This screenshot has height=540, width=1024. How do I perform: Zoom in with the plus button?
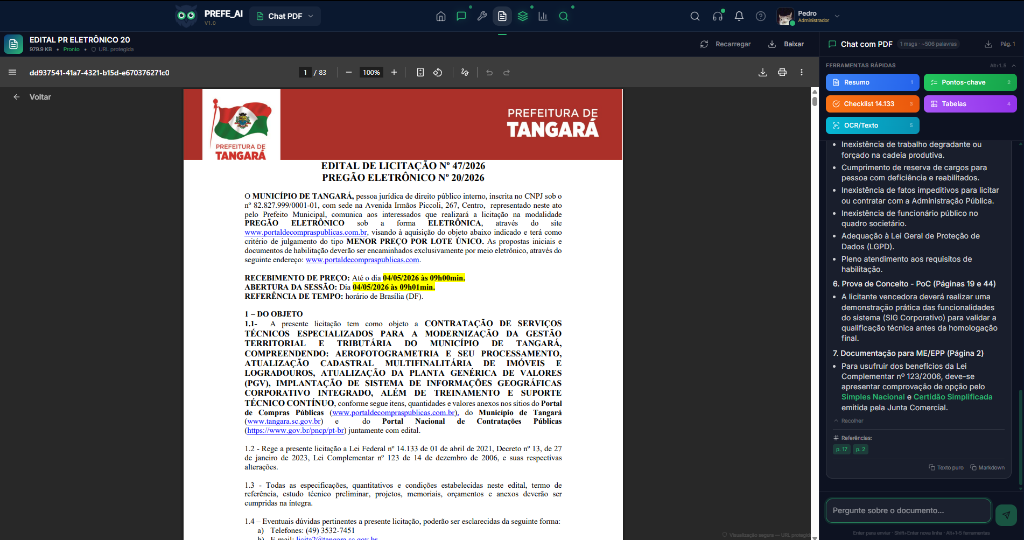[x=394, y=72]
